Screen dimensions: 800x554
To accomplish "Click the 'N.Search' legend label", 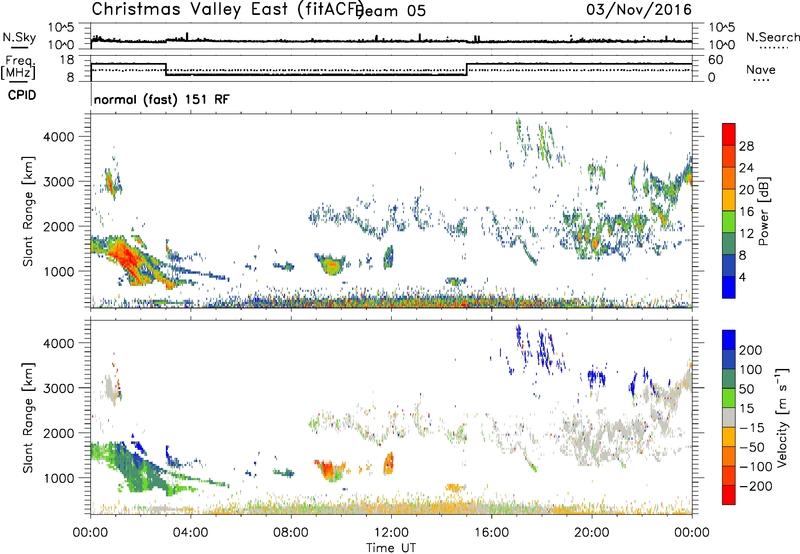I will pos(773,37).
